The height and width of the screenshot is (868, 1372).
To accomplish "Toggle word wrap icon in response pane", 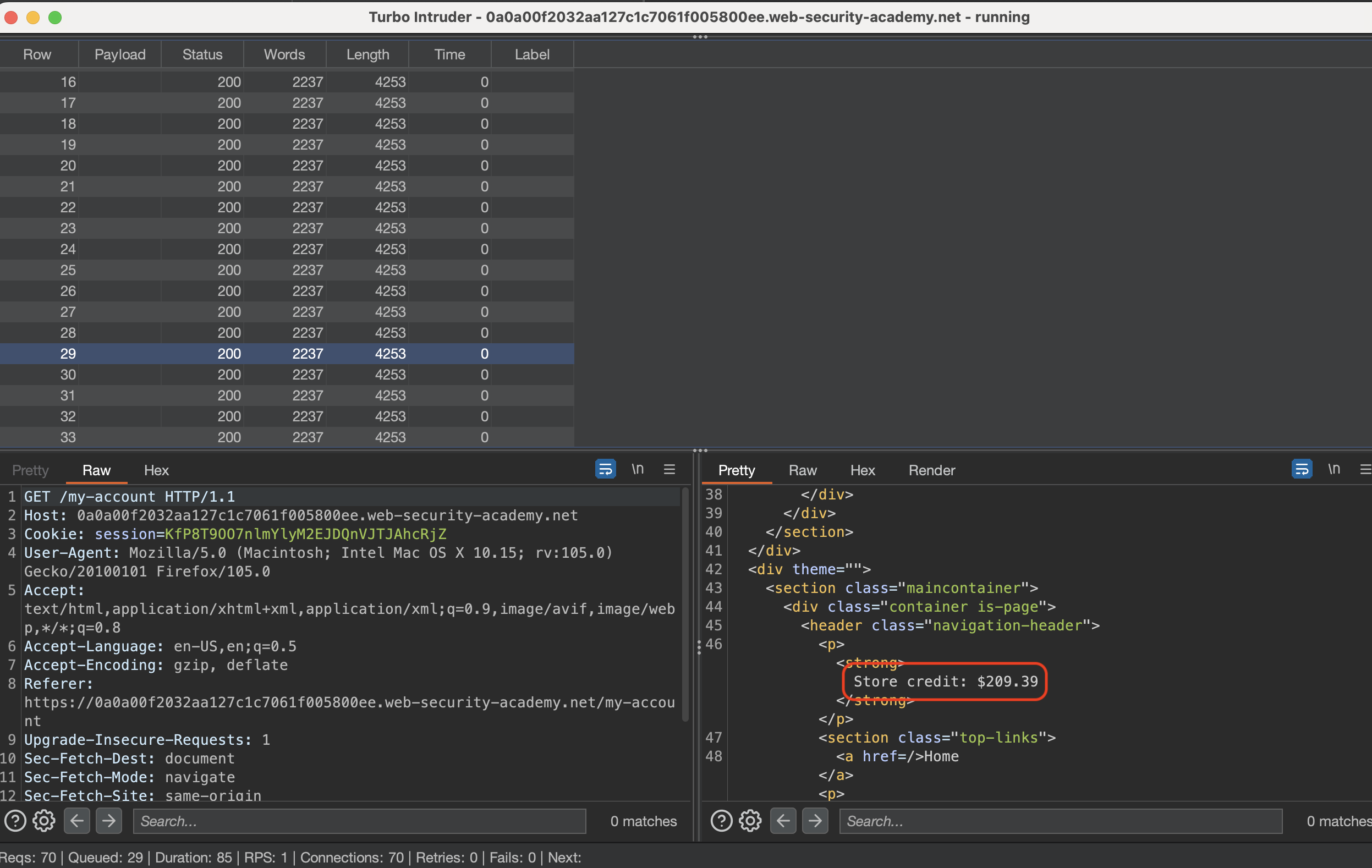I will (1302, 469).
